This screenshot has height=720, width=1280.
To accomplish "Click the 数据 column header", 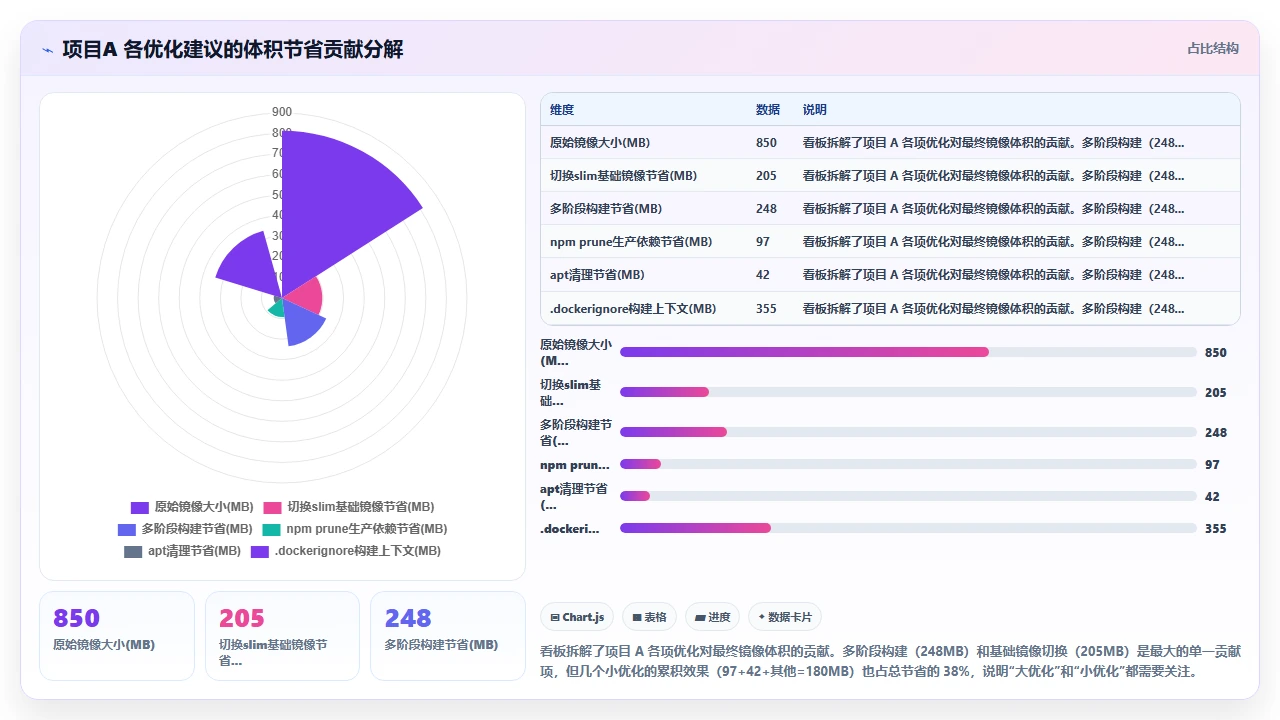I will (x=768, y=110).
